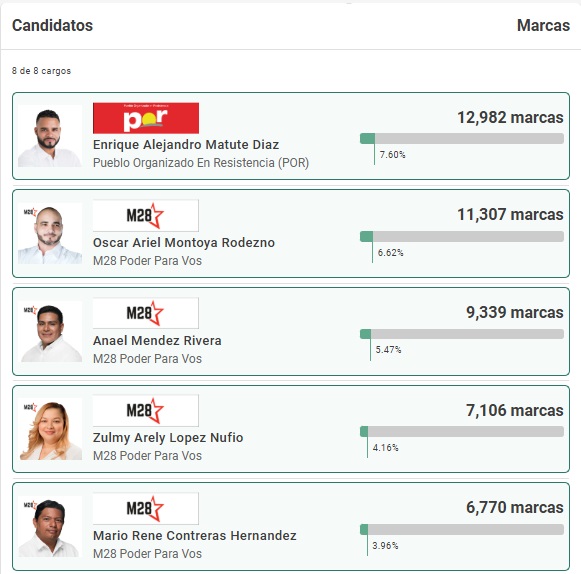Click the 6.62% vote progress bar

point(462,236)
